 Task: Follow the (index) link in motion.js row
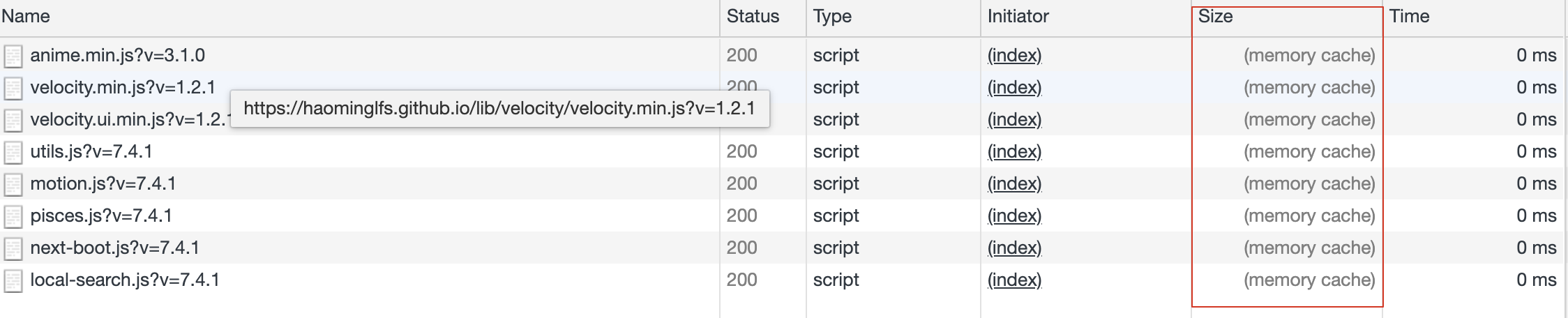click(x=1015, y=184)
